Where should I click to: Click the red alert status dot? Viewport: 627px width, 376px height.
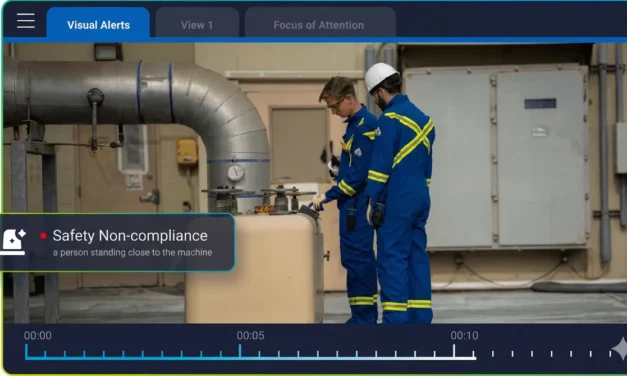[x=43, y=236]
